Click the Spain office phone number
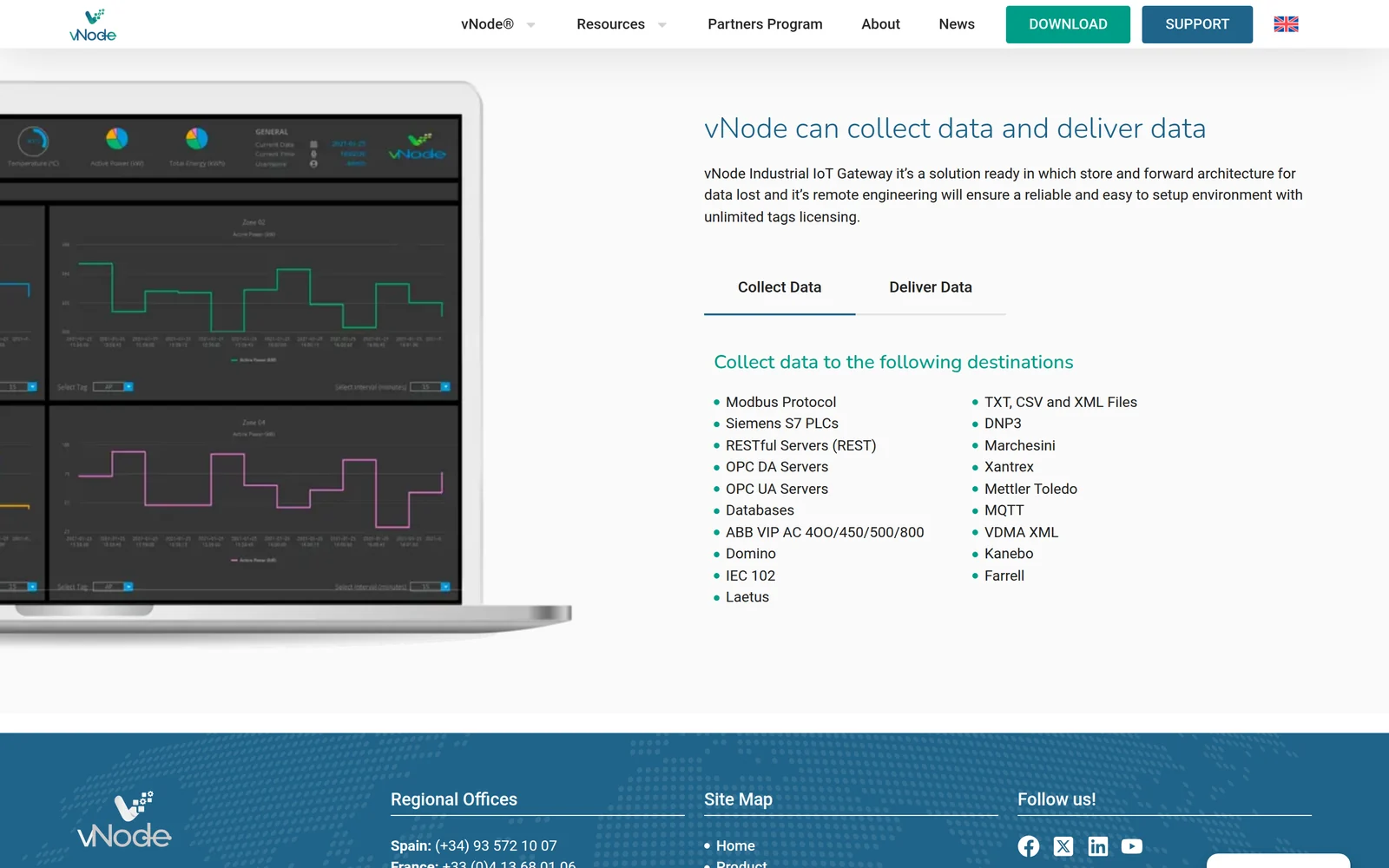 click(x=496, y=845)
